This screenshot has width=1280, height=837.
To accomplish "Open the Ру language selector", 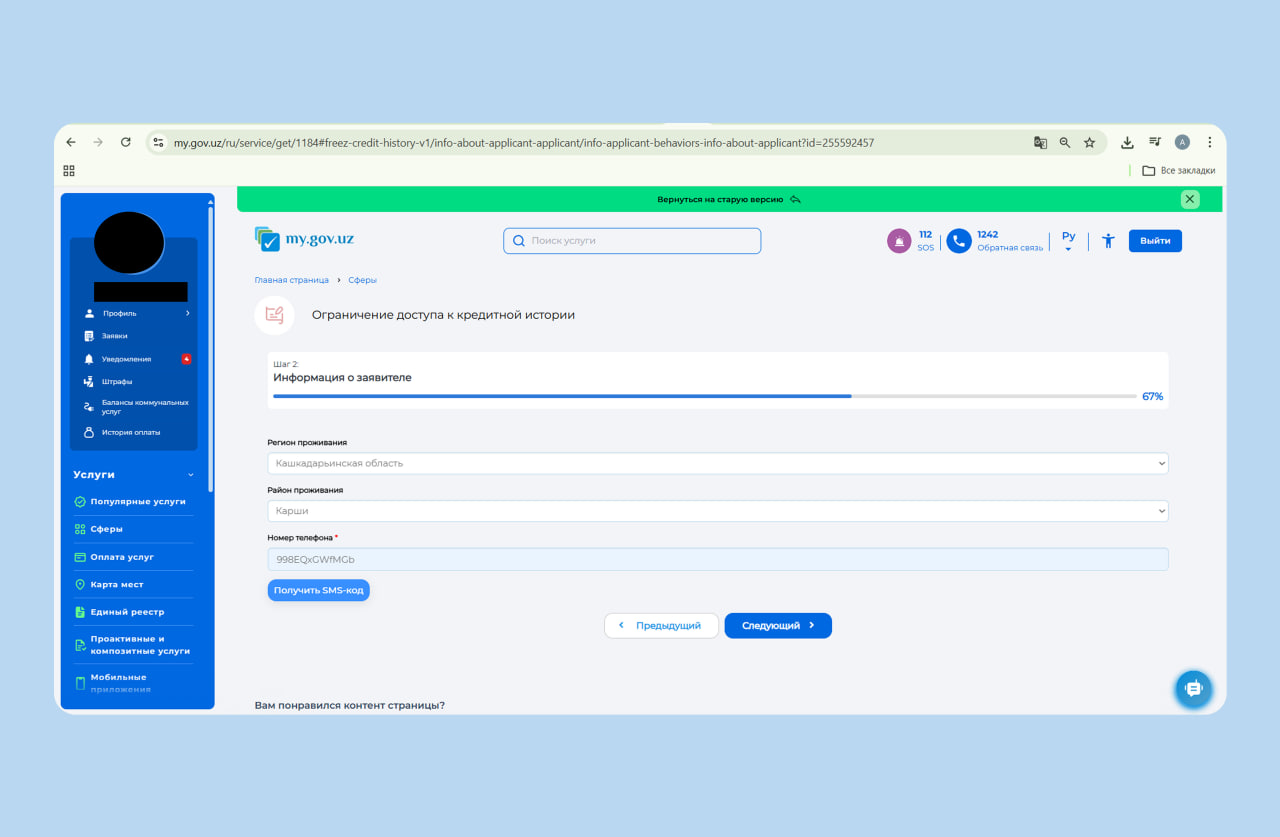I will tap(1068, 241).
